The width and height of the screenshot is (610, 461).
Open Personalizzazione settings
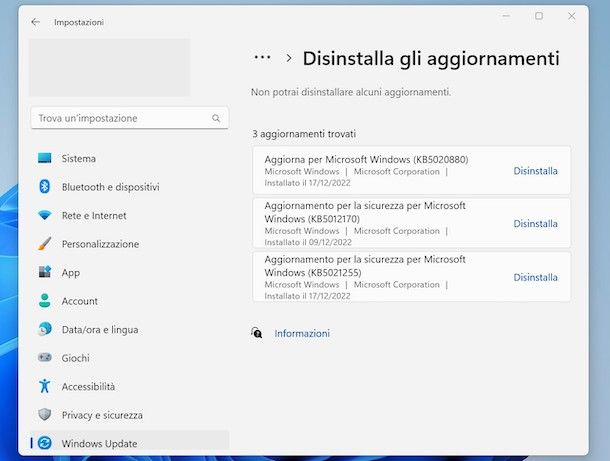click(x=130, y=244)
